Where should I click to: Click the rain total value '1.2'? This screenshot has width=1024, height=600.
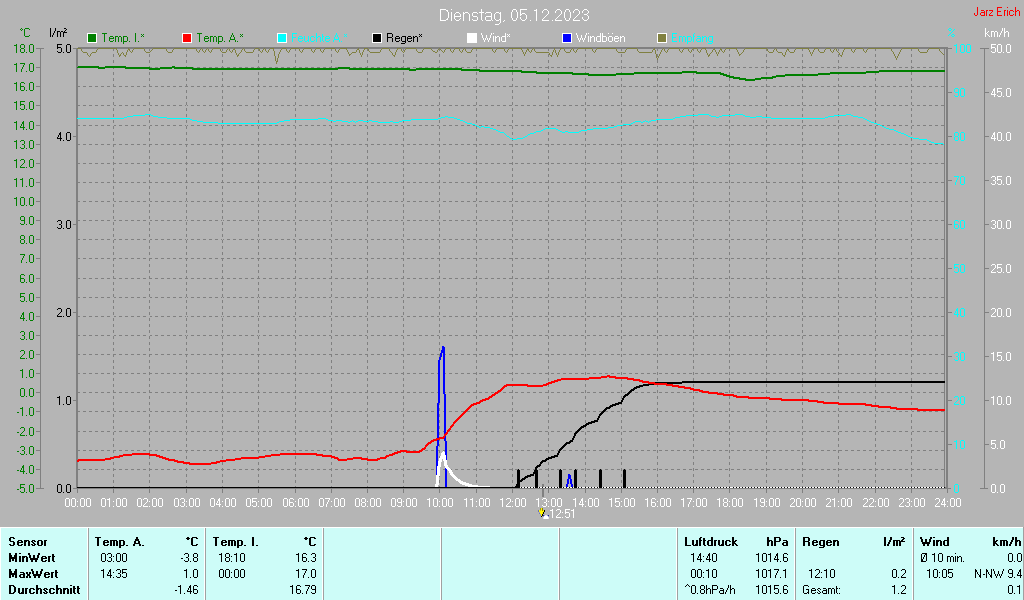click(899, 590)
